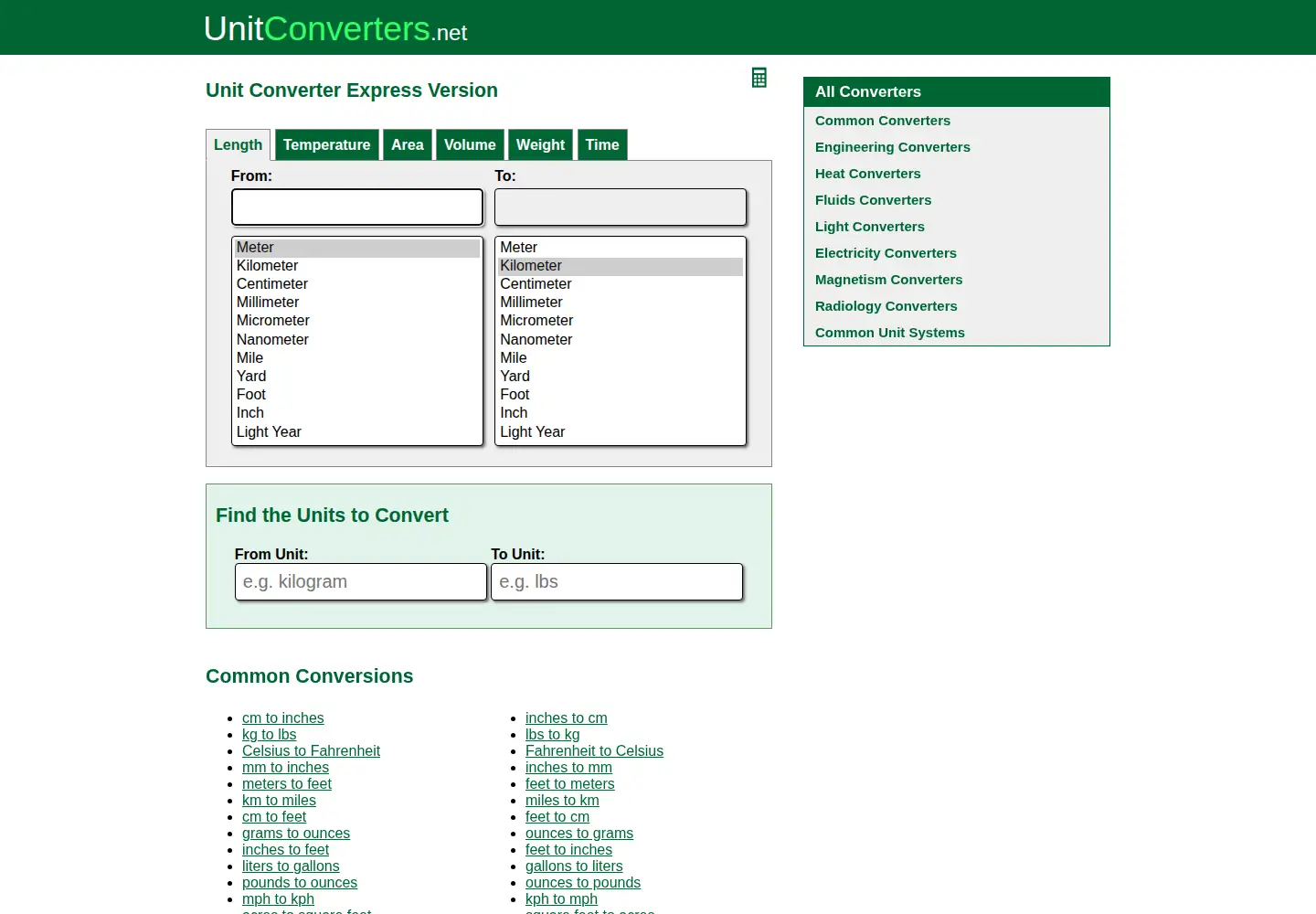Select Centimeter in the From list
The height and width of the screenshot is (914, 1316).
[357, 284]
